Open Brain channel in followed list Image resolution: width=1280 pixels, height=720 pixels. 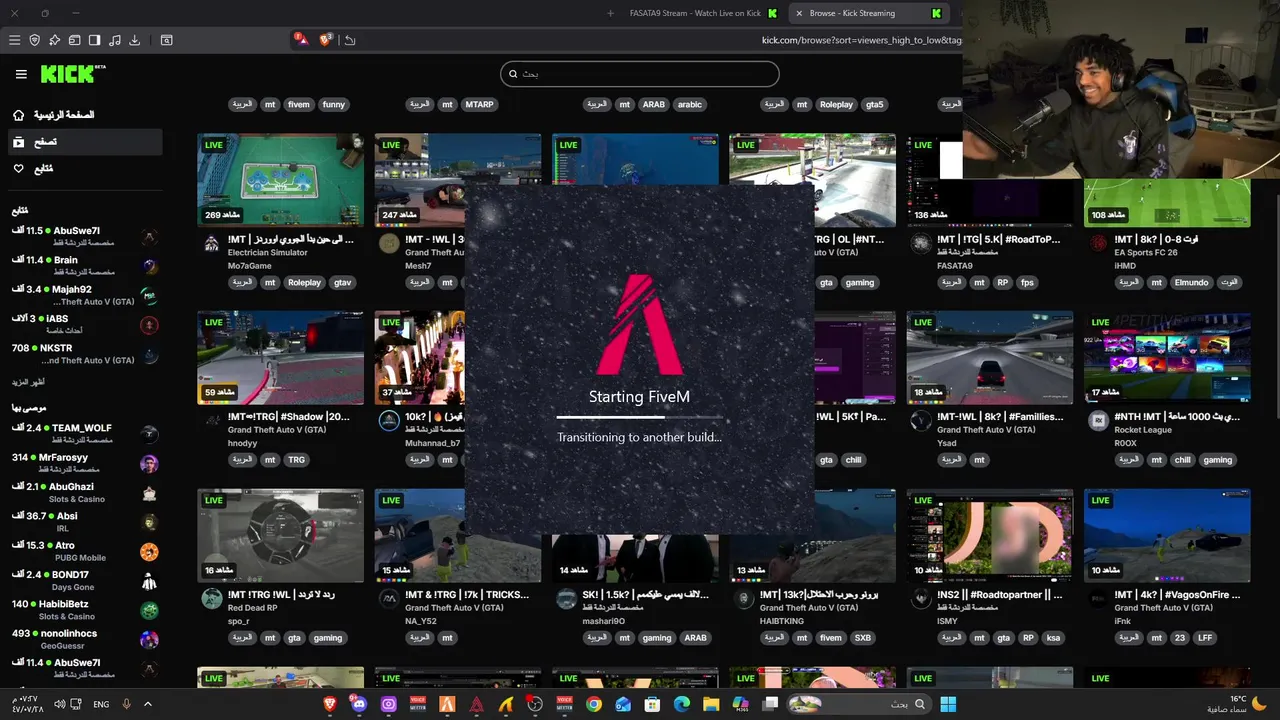click(85, 265)
